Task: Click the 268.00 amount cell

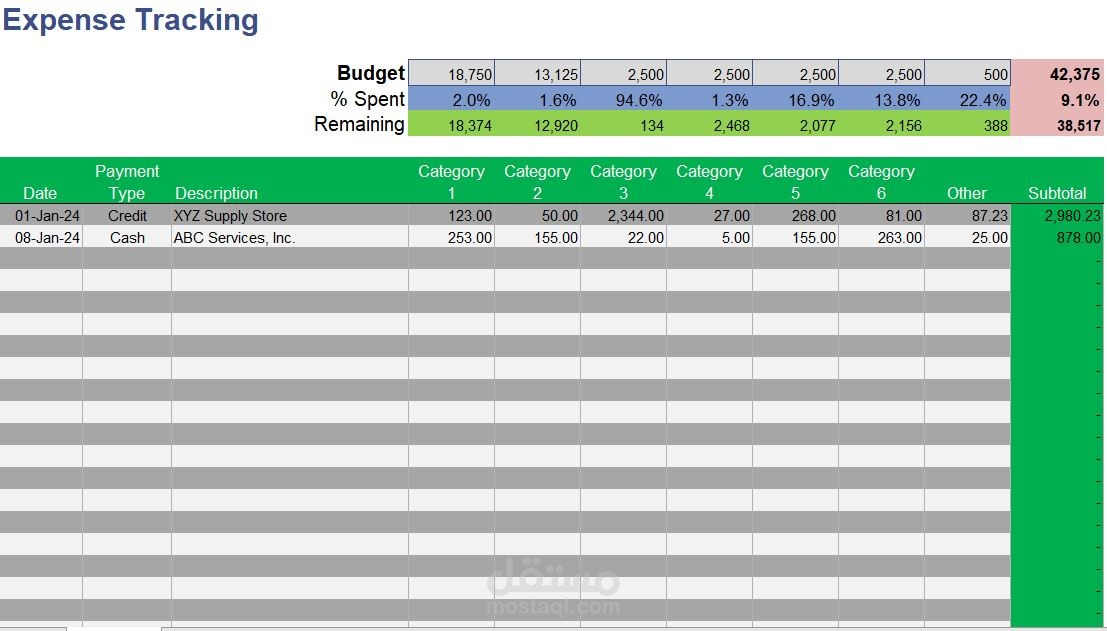Action: click(x=796, y=215)
